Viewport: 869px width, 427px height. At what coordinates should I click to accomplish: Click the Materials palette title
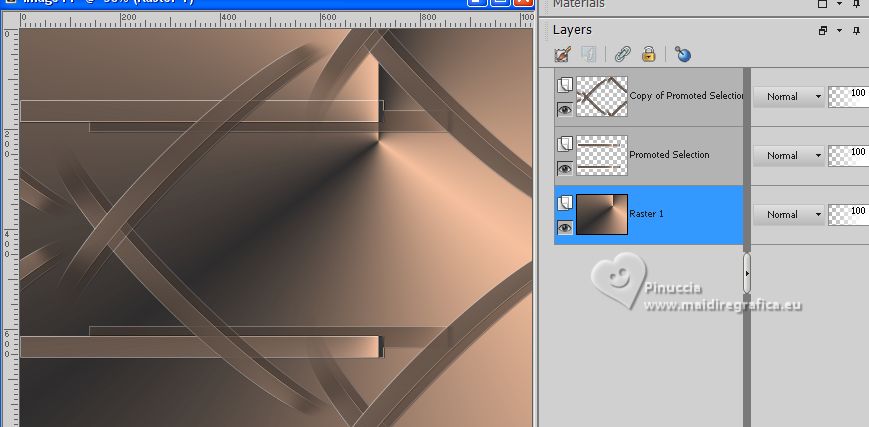tap(579, 4)
